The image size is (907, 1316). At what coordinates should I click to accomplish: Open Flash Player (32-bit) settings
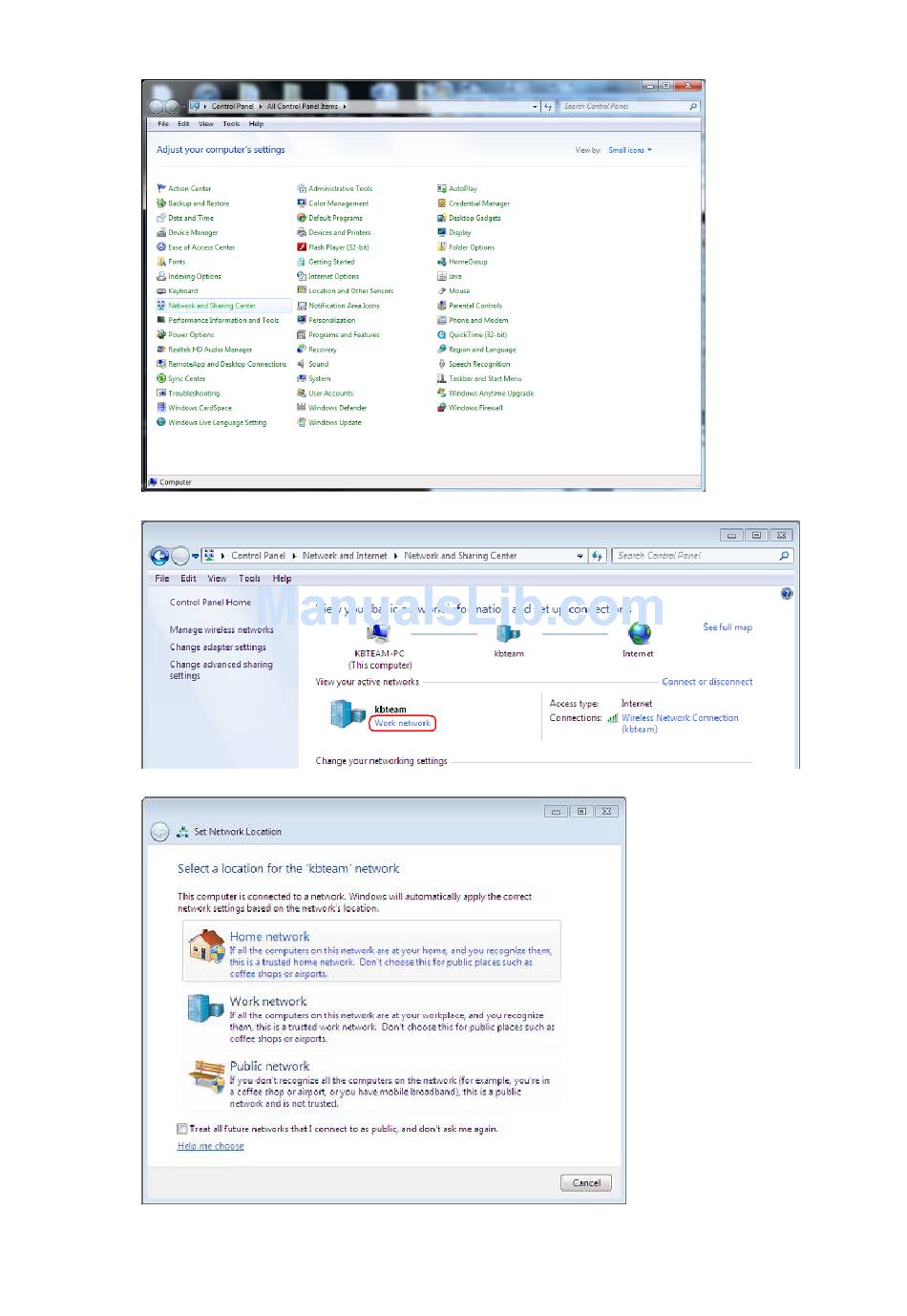[x=338, y=247]
